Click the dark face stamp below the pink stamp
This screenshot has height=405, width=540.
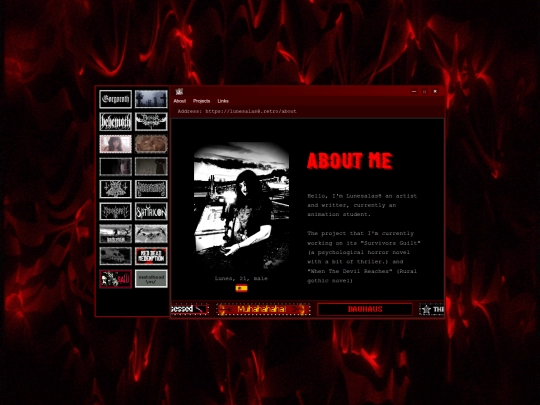pos(115,167)
